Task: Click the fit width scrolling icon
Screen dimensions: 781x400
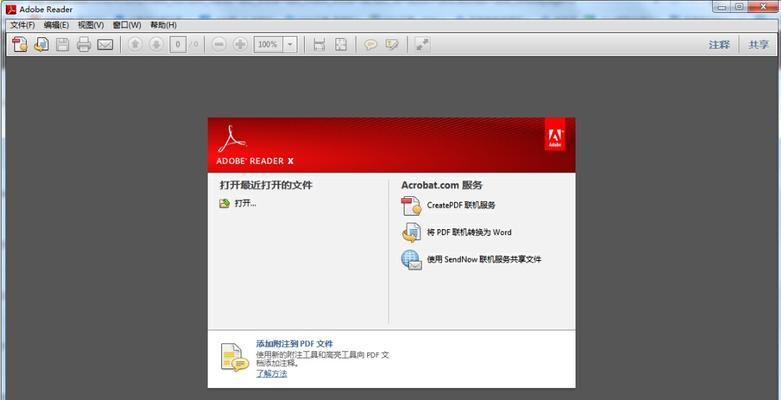Action: pos(319,44)
